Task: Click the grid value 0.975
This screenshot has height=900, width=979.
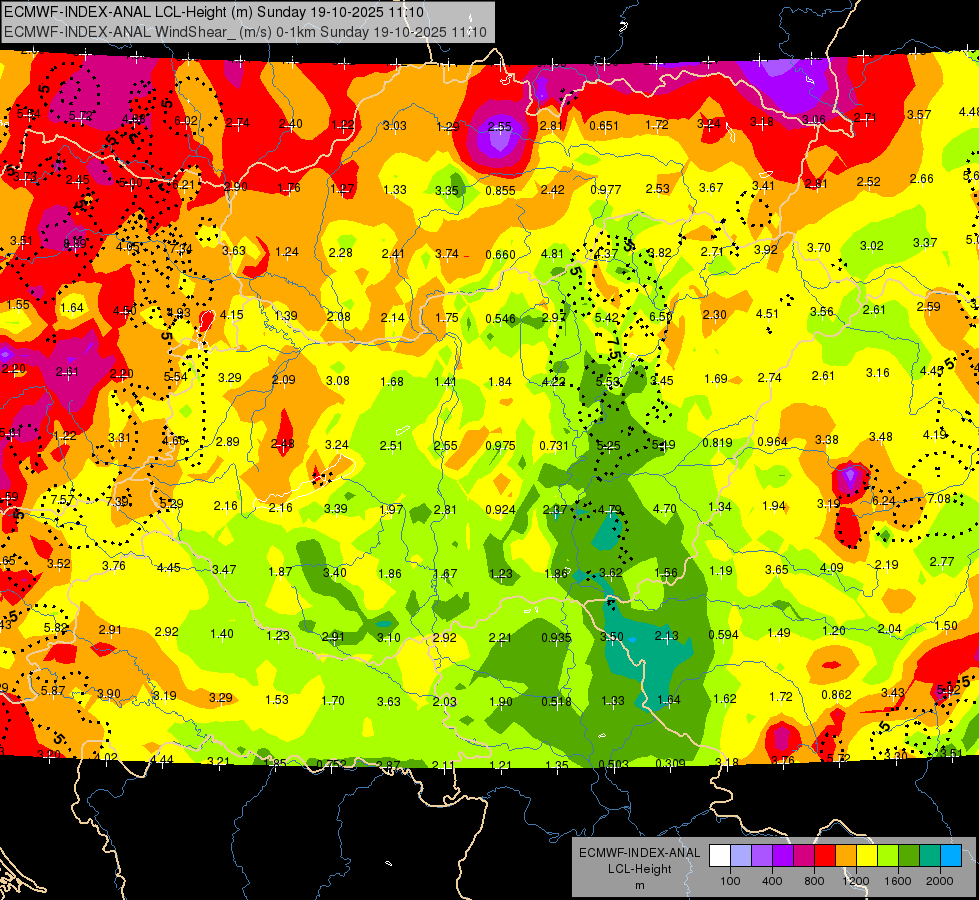Action: click(x=501, y=446)
